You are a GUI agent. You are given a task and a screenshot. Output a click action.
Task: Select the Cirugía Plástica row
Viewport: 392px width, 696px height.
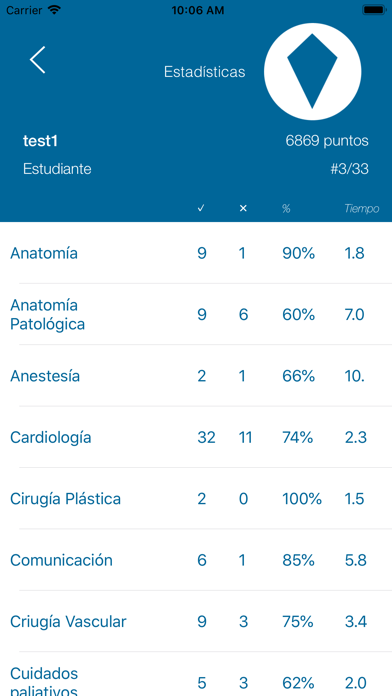196,498
